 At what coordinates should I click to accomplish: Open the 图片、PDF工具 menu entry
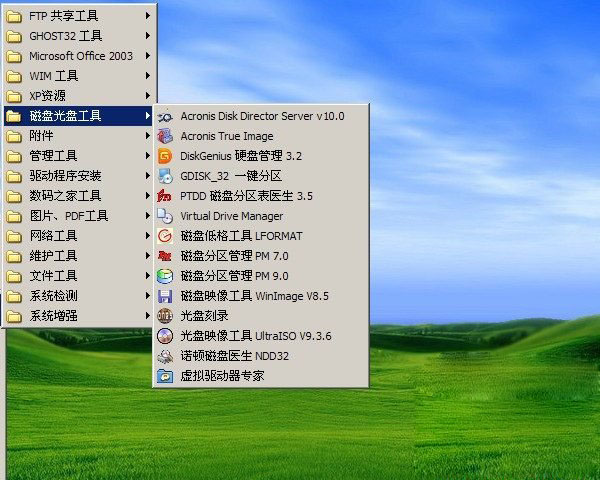(x=78, y=216)
